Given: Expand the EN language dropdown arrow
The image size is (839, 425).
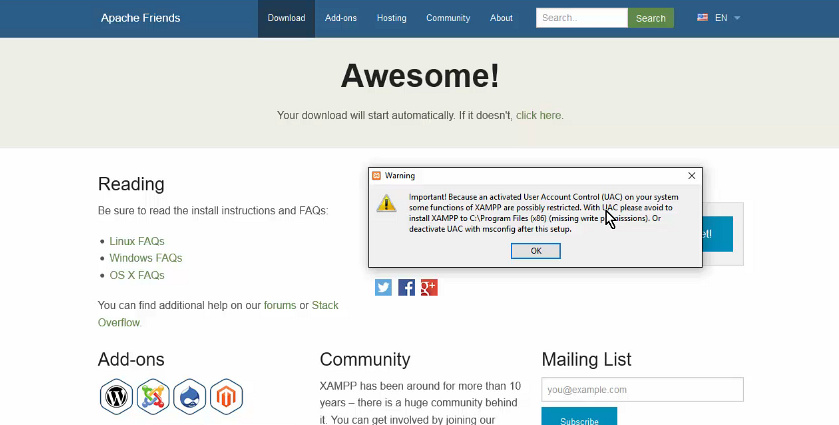Looking at the screenshot, I should [x=737, y=18].
